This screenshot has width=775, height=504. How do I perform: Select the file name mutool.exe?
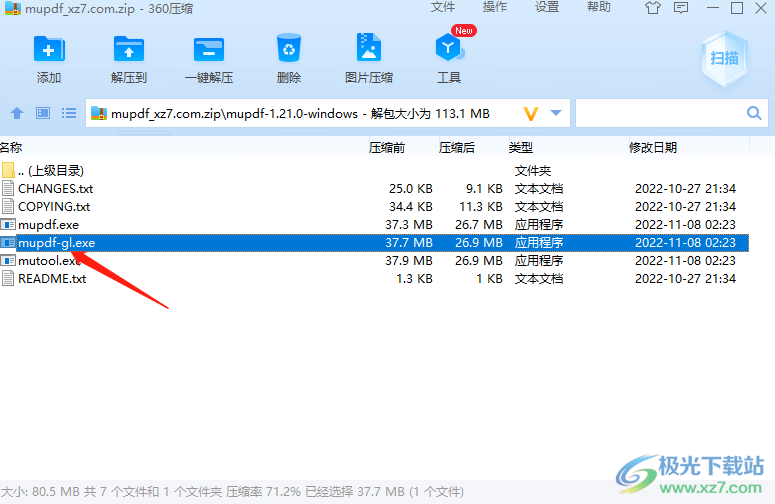[x=49, y=260]
